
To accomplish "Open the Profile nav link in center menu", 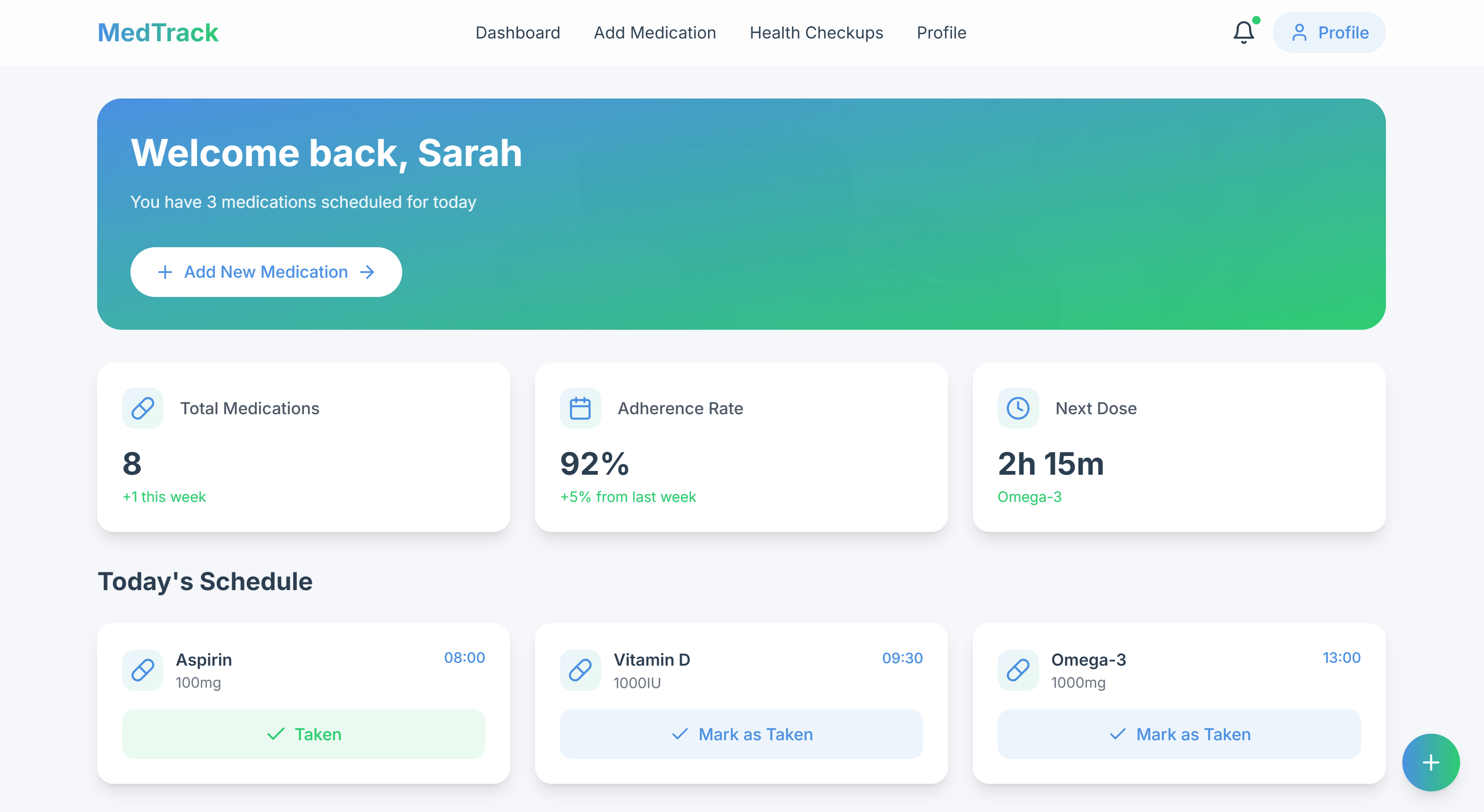I will coord(941,32).
